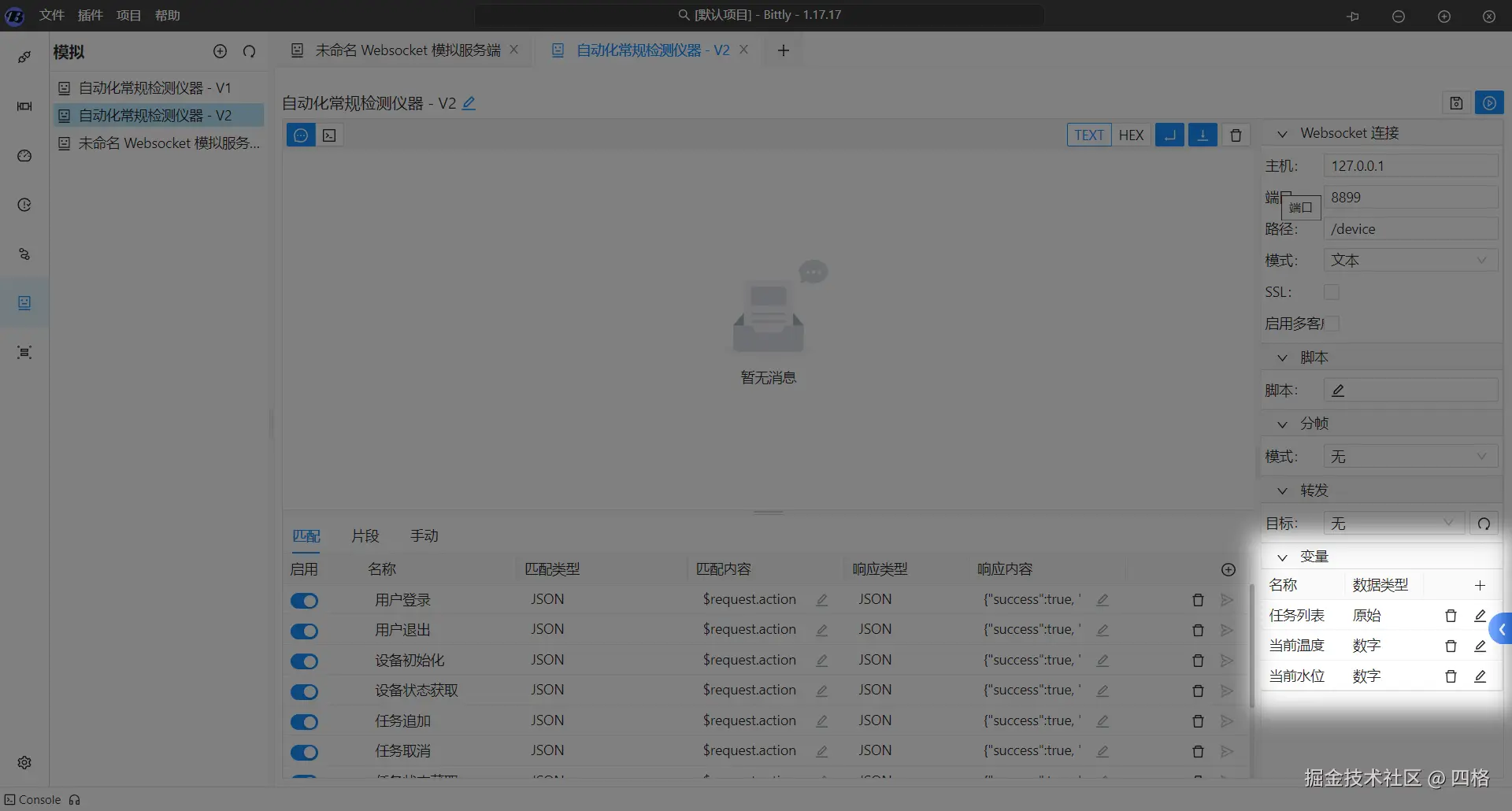1512x811 pixels.
Task: Delete the 当前水位 variable
Action: tap(1451, 676)
